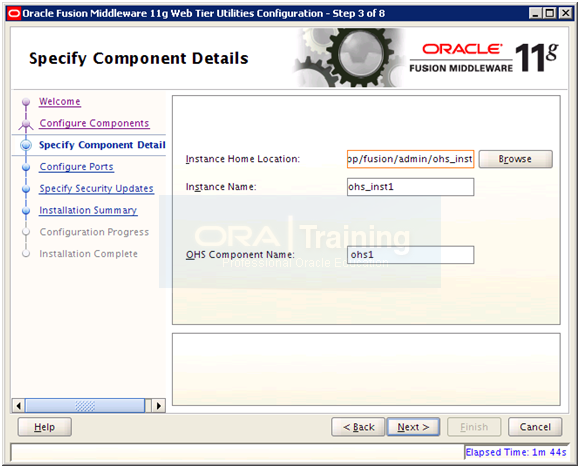Image resolution: width=580 pixels, height=468 pixels.
Task: Open Specify Security Updates step
Action: 97,189
